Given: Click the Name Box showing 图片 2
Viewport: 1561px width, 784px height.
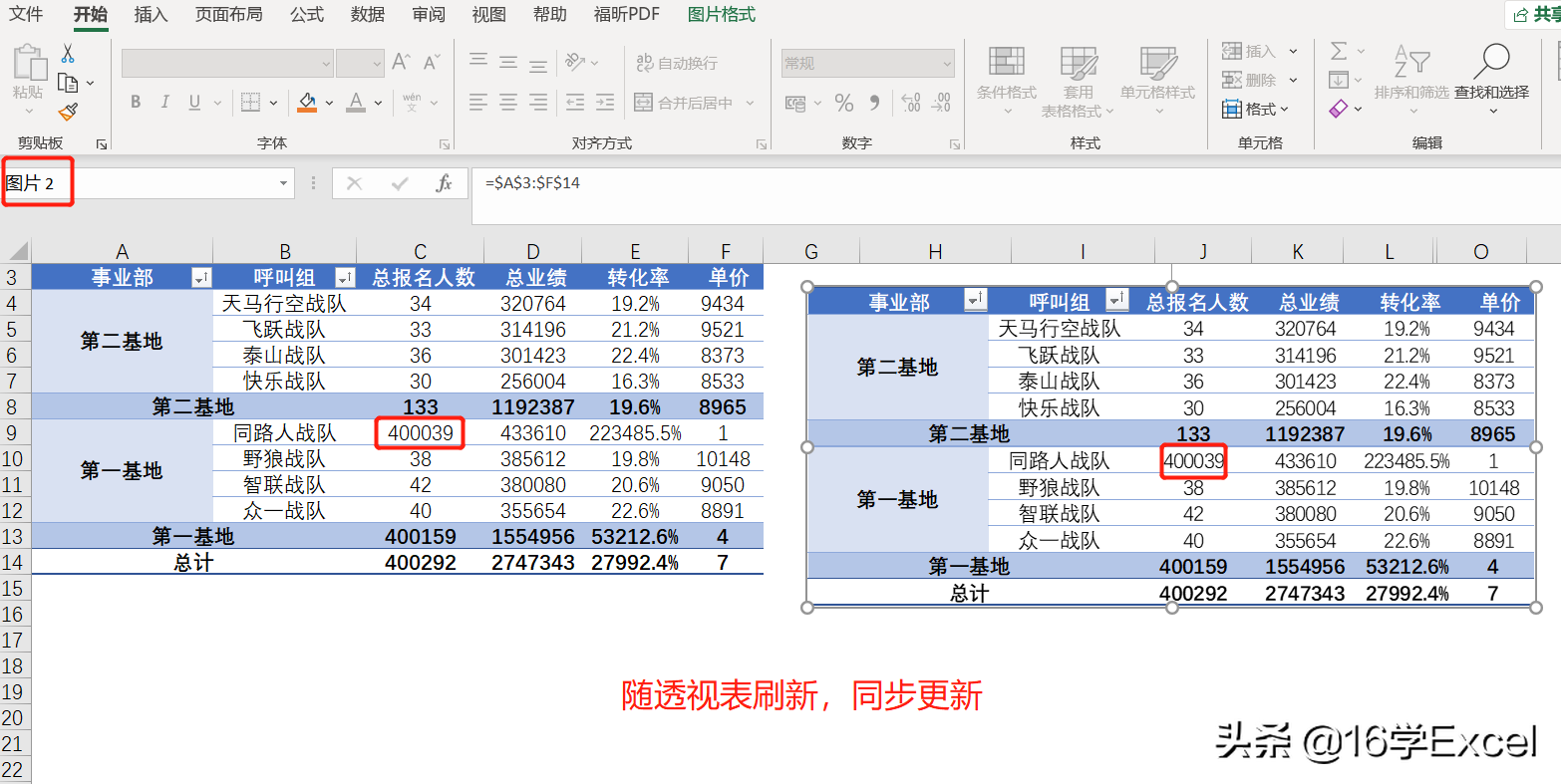Looking at the screenshot, I should coord(141,183).
